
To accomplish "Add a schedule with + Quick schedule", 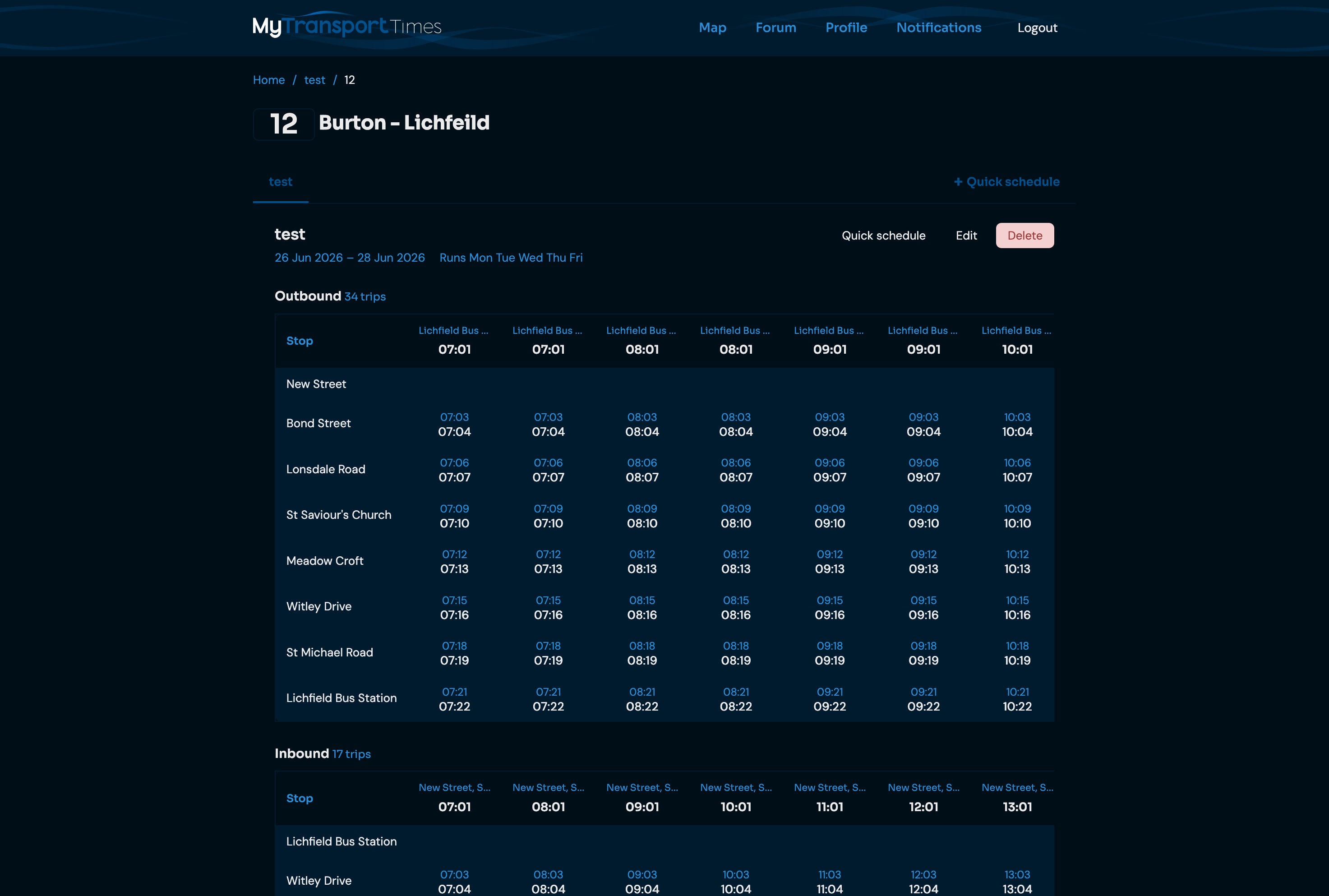I will coord(1007,182).
